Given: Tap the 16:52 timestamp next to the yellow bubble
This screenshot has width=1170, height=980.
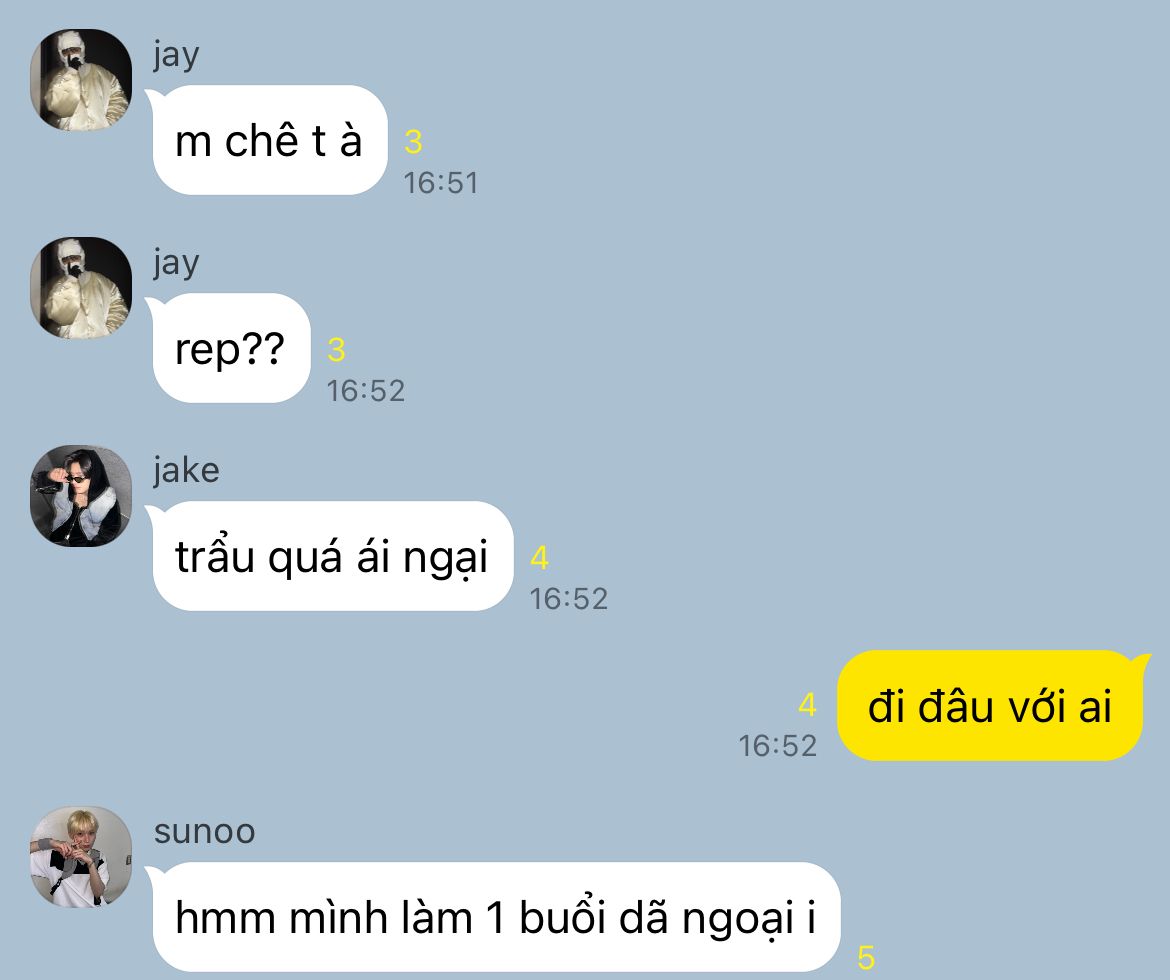Looking at the screenshot, I should point(778,746).
